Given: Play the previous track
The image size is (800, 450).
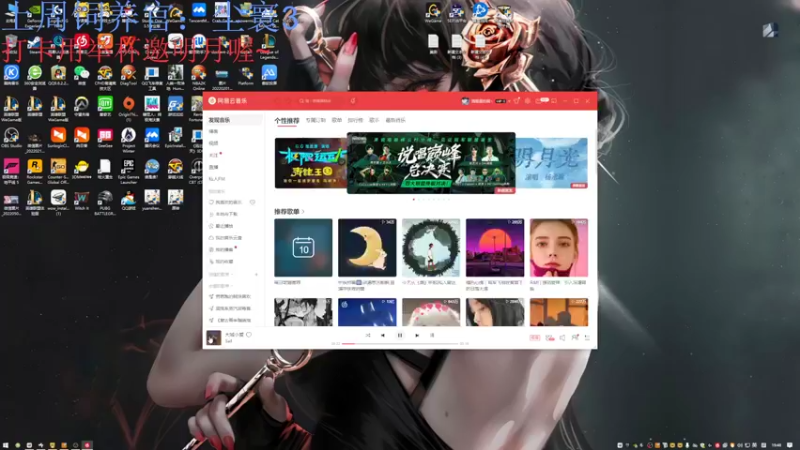Looking at the screenshot, I should (x=383, y=335).
